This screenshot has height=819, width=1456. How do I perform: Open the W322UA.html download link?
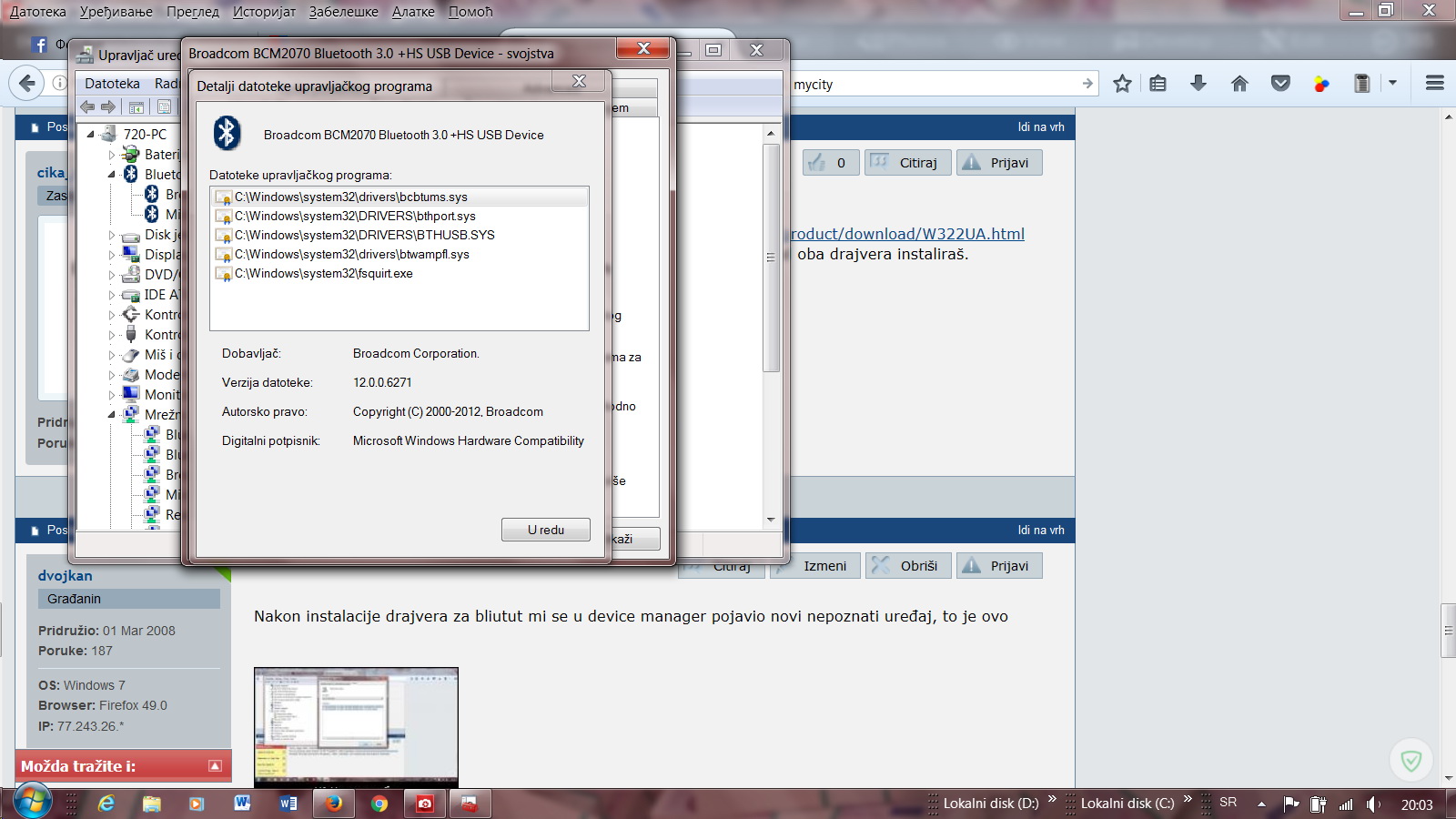(x=906, y=234)
